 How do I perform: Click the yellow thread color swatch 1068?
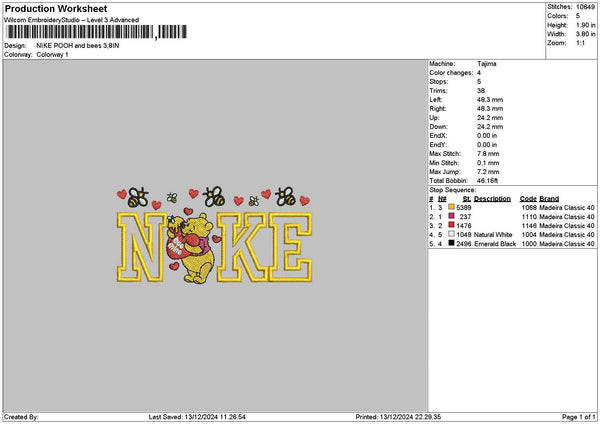[451, 207]
